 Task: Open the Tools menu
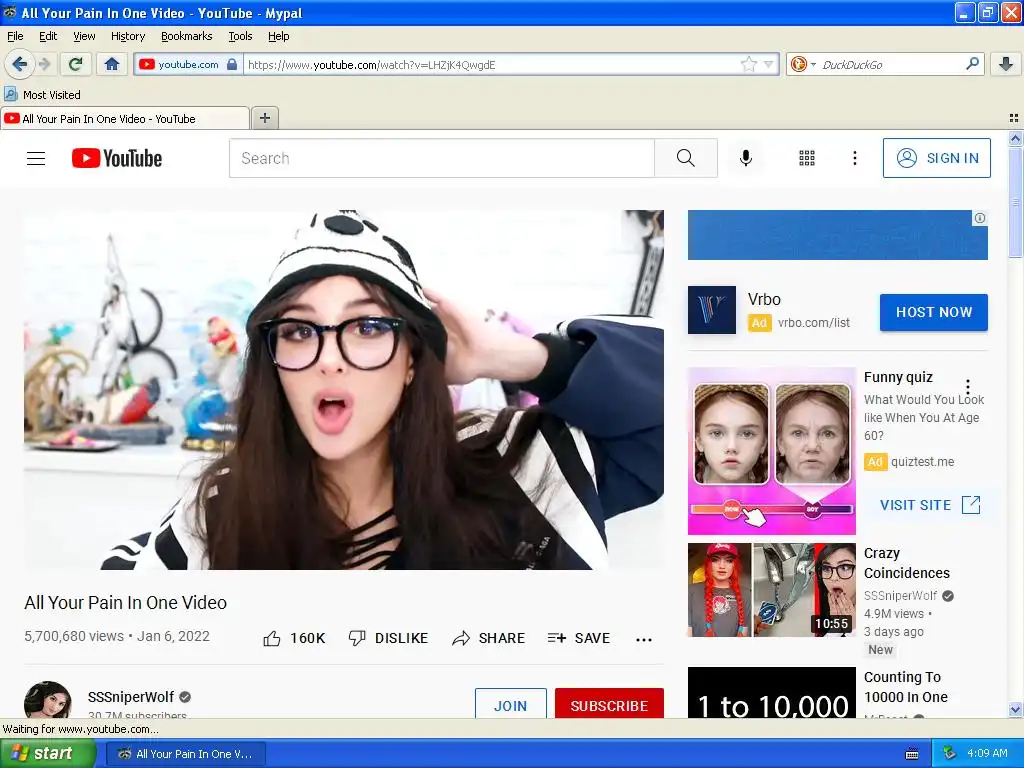[240, 36]
